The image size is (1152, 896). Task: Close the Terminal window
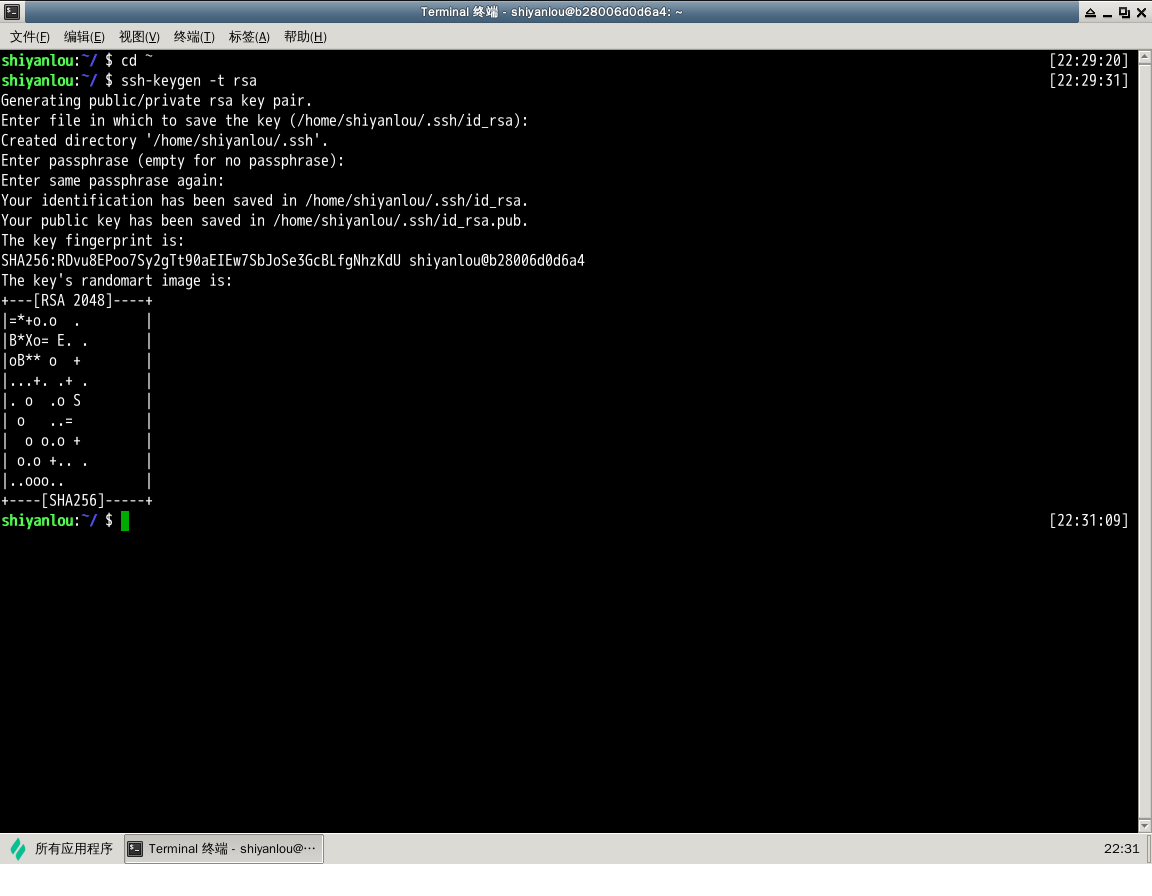1141,12
